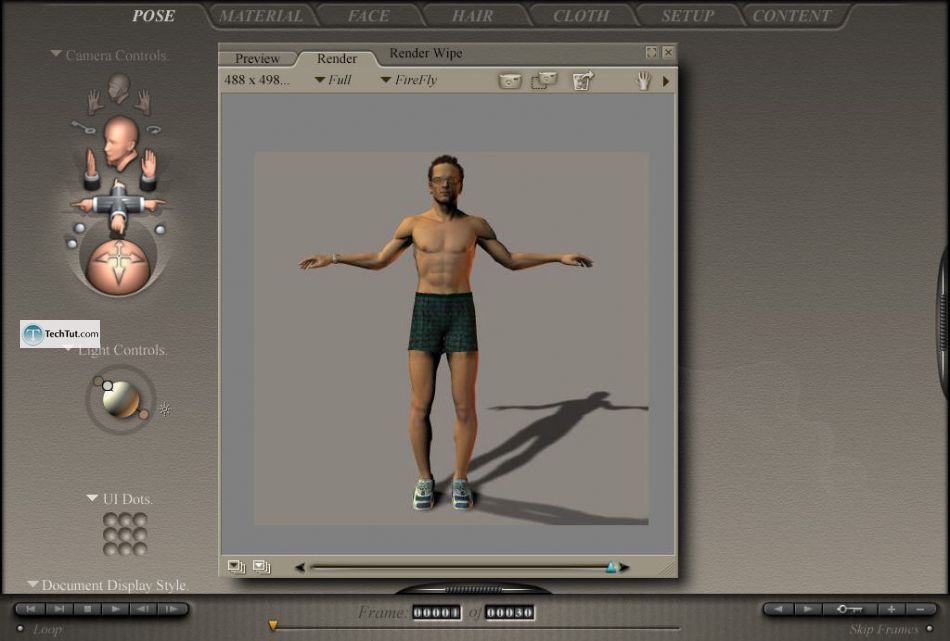This screenshot has height=641, width=950.
Task: Collapse the Camera Controls panel
Action: (57, 55)
